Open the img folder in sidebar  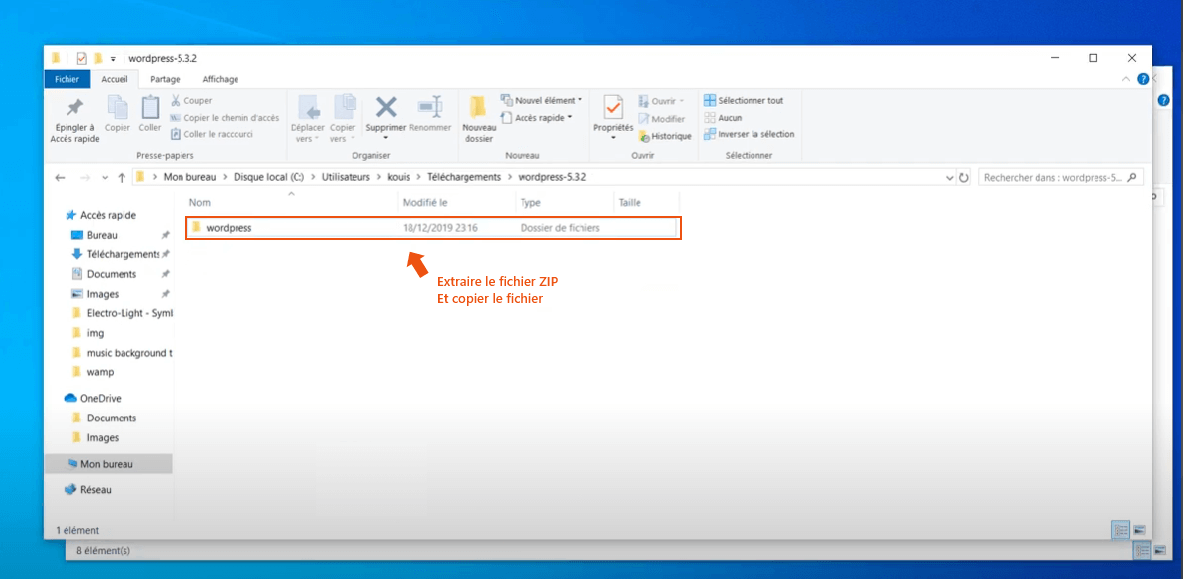(88, 333)
